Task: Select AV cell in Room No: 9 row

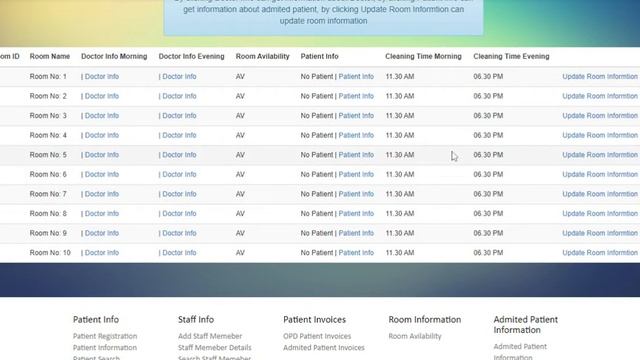Action: pyautogui.click(x=240, y=233)
